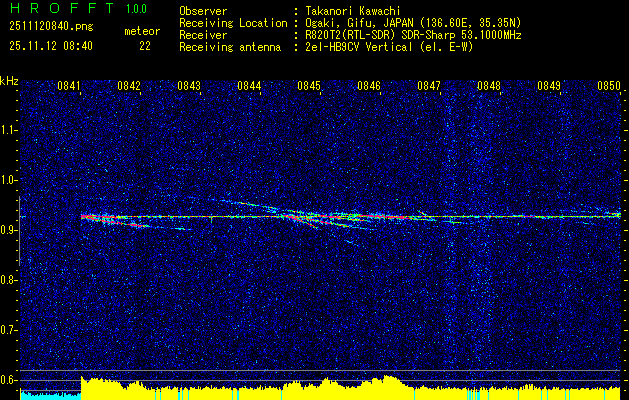
Task: Select filename 2511120840.png
Action: [51, 27]
